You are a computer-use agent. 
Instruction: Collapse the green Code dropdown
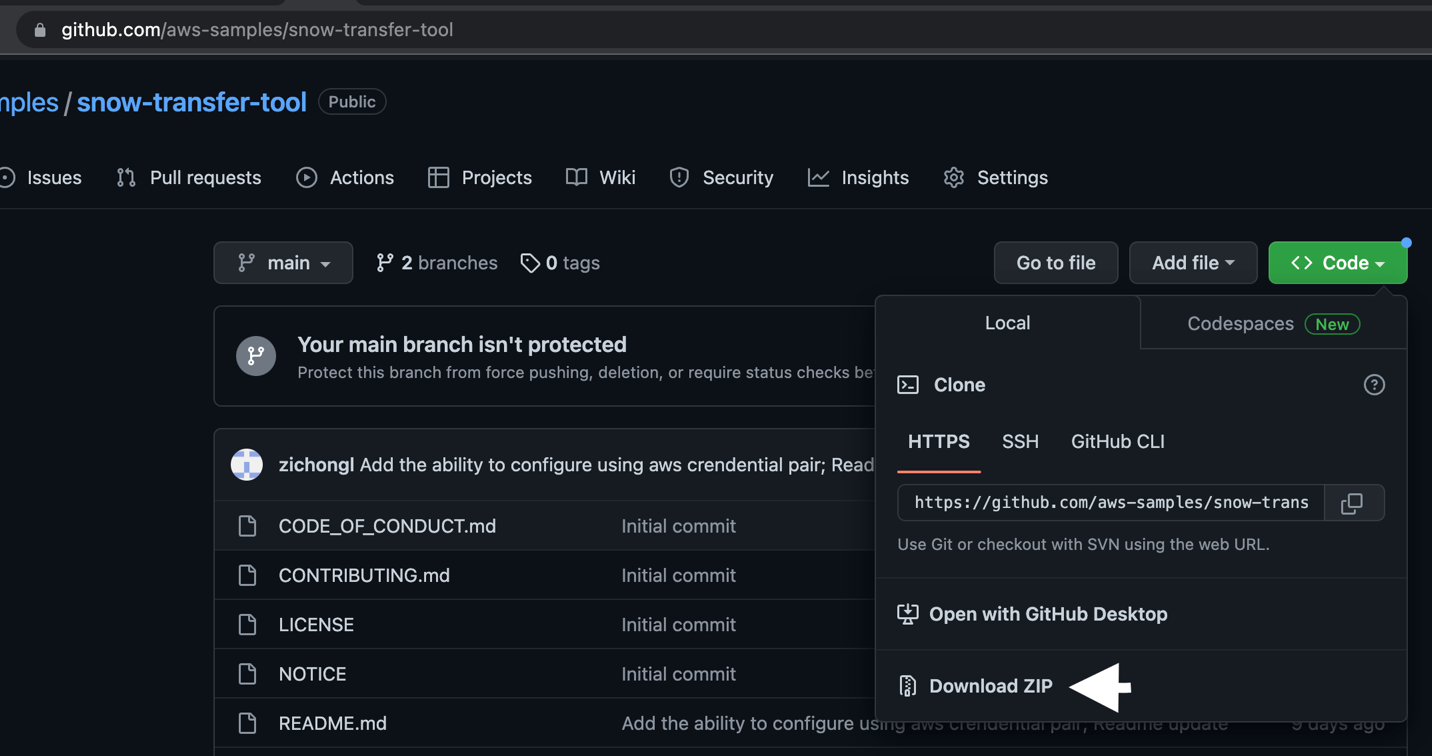coord(1337,262)
